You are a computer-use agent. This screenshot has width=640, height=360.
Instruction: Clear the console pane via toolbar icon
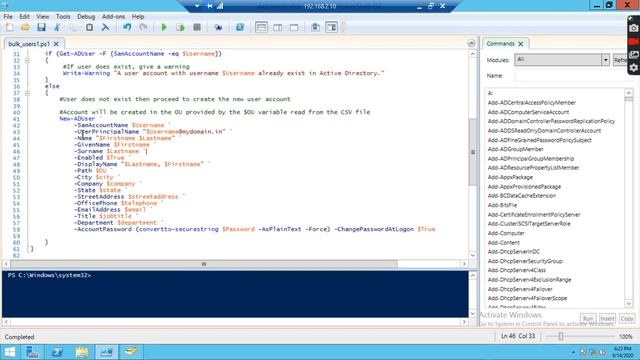point(105,27)
